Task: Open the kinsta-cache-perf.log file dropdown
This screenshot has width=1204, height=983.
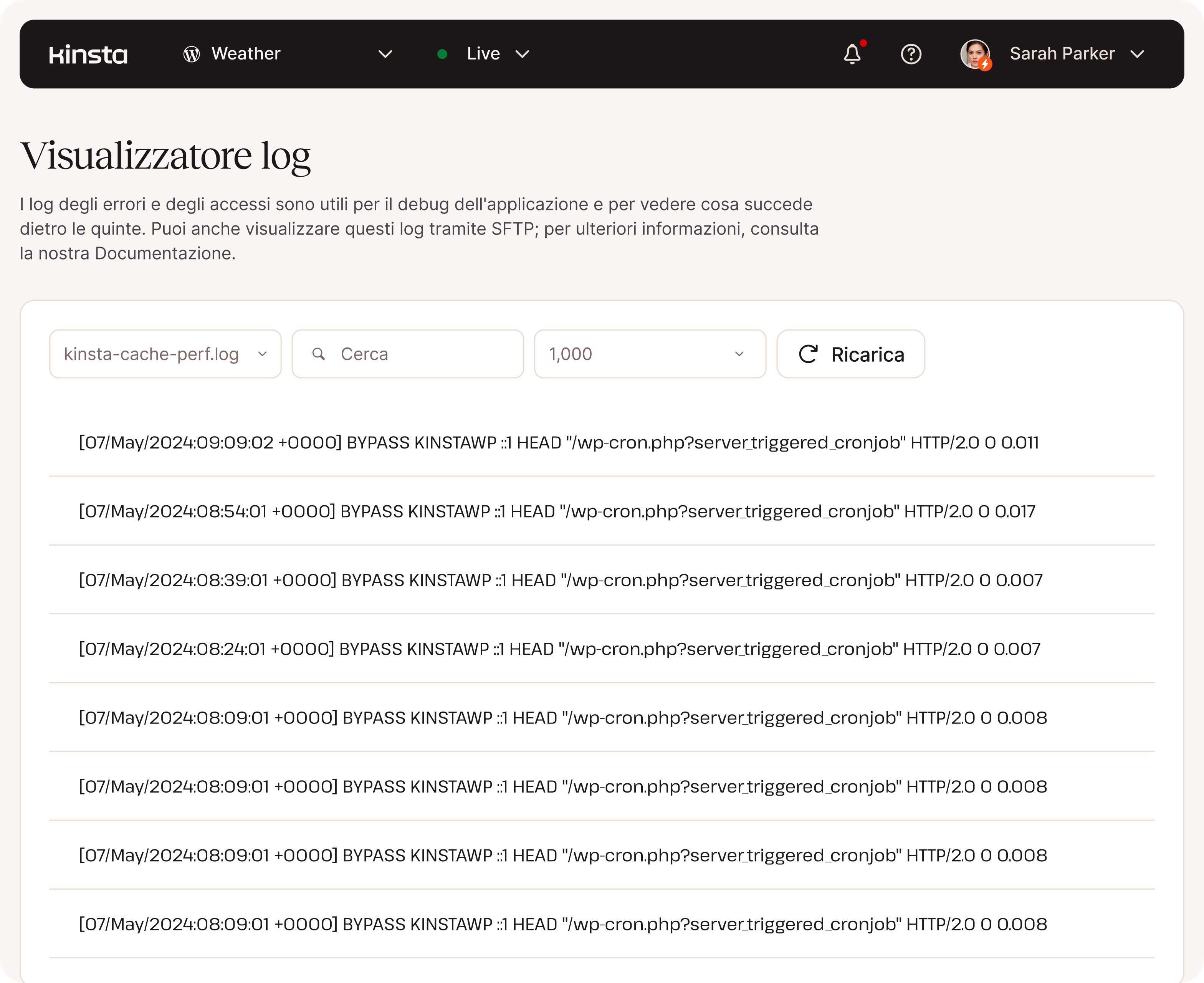Action: pos(165,354)
